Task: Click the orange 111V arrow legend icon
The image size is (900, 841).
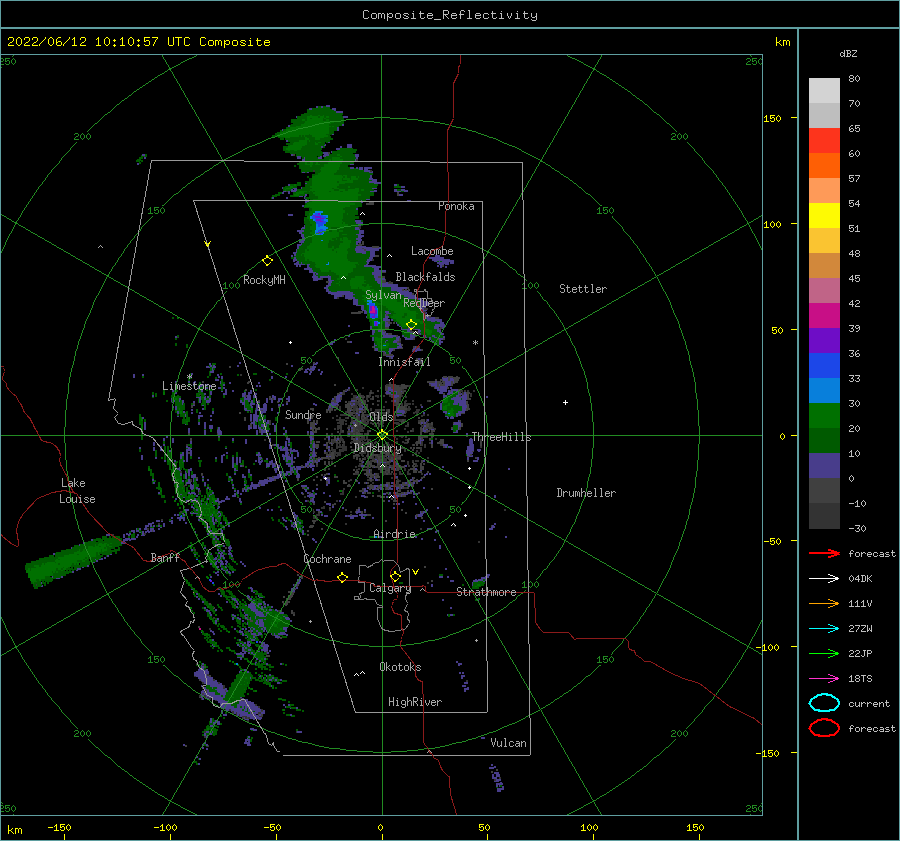Action: (x=824, y=603)
